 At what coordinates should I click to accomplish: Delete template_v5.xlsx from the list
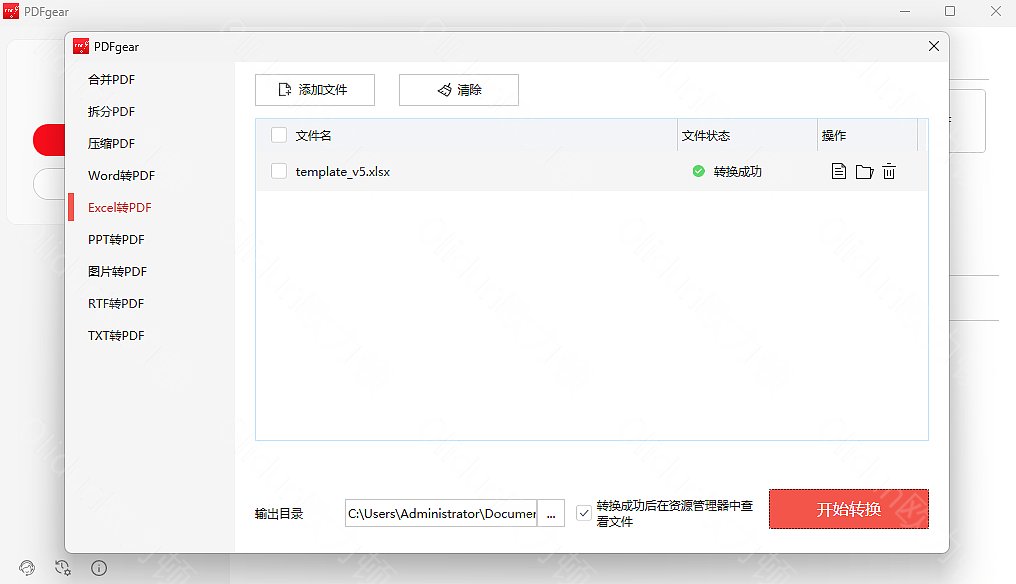pos(889,171)
